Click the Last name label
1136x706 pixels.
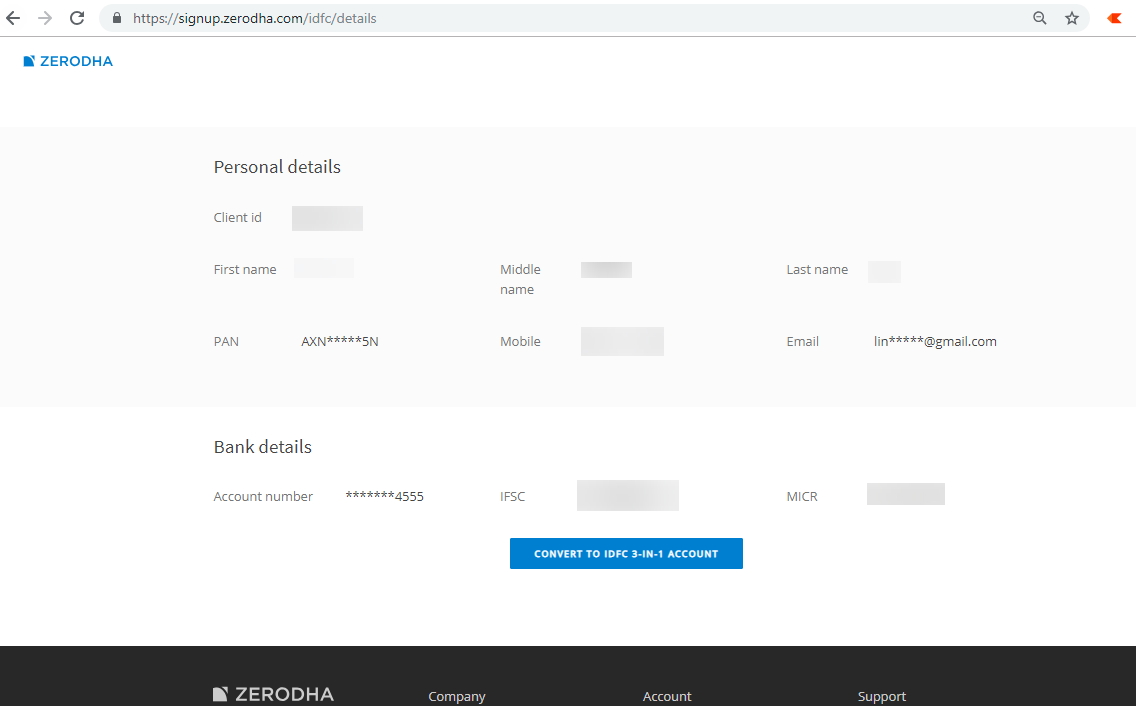click(817, 269)
